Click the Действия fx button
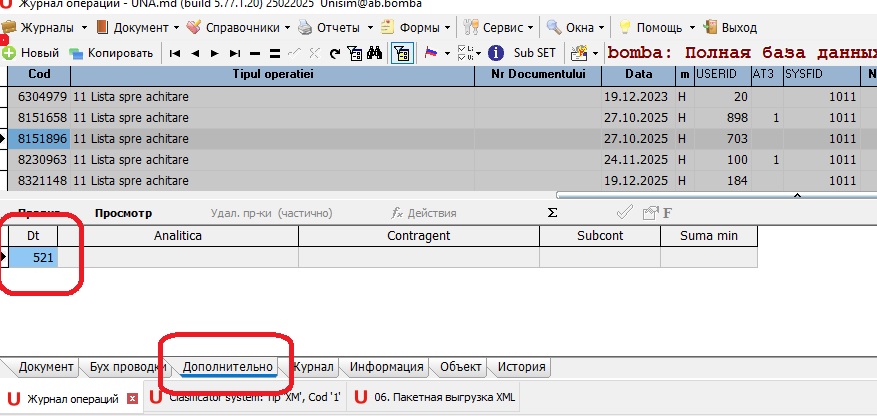The width and height of the screenshot is (877, 416). coord(423,213)
